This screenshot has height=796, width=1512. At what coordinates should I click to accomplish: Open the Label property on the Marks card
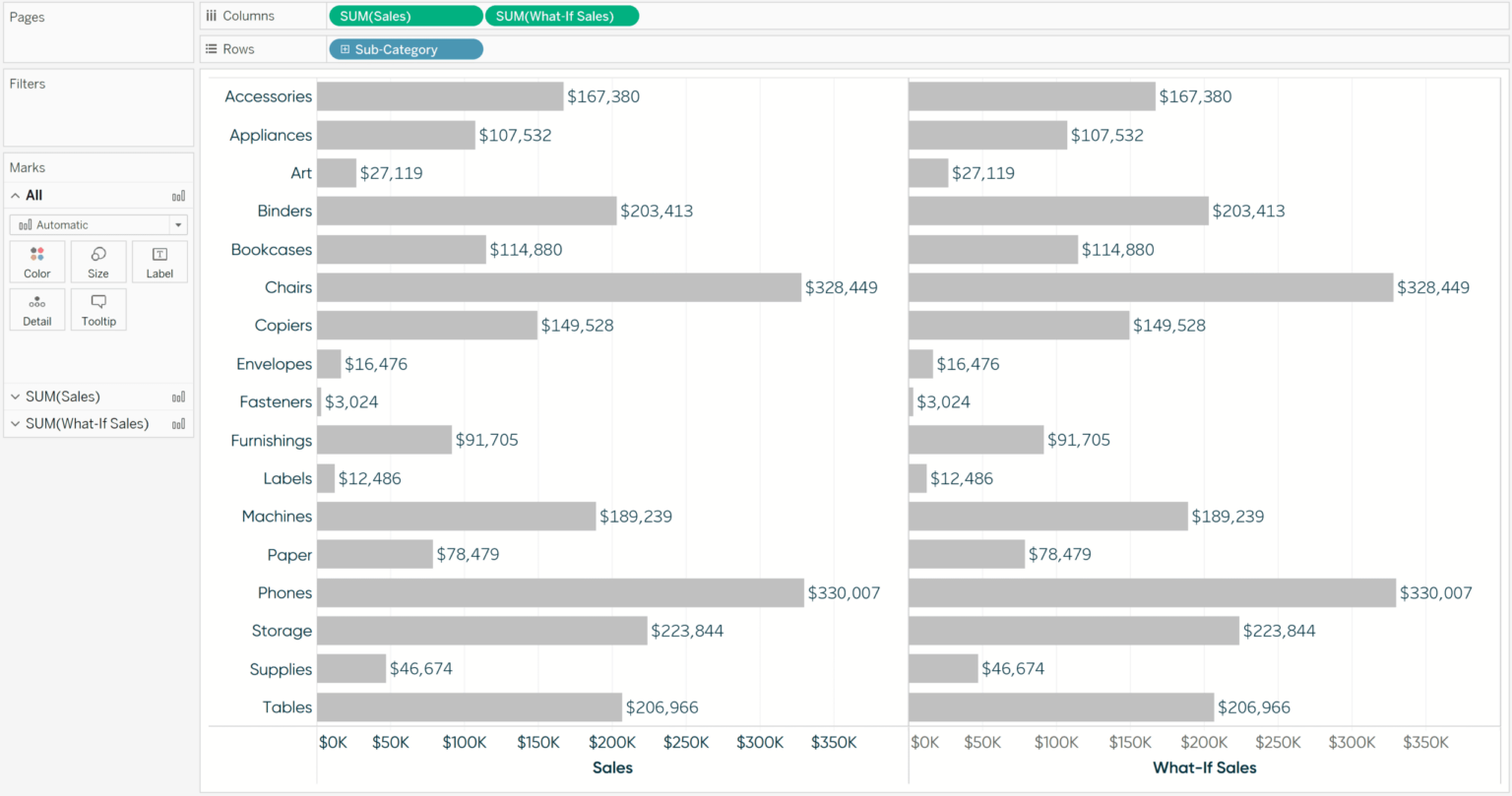click(159, 261)
